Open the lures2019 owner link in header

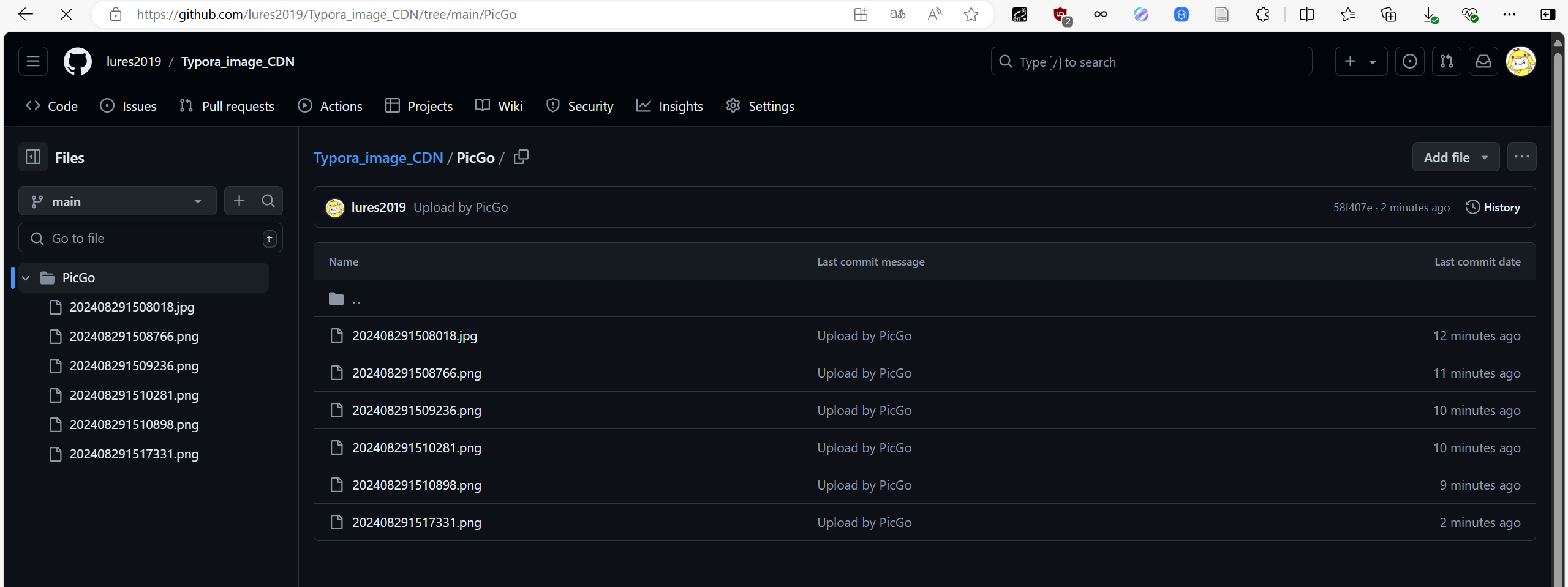[134, 62]
